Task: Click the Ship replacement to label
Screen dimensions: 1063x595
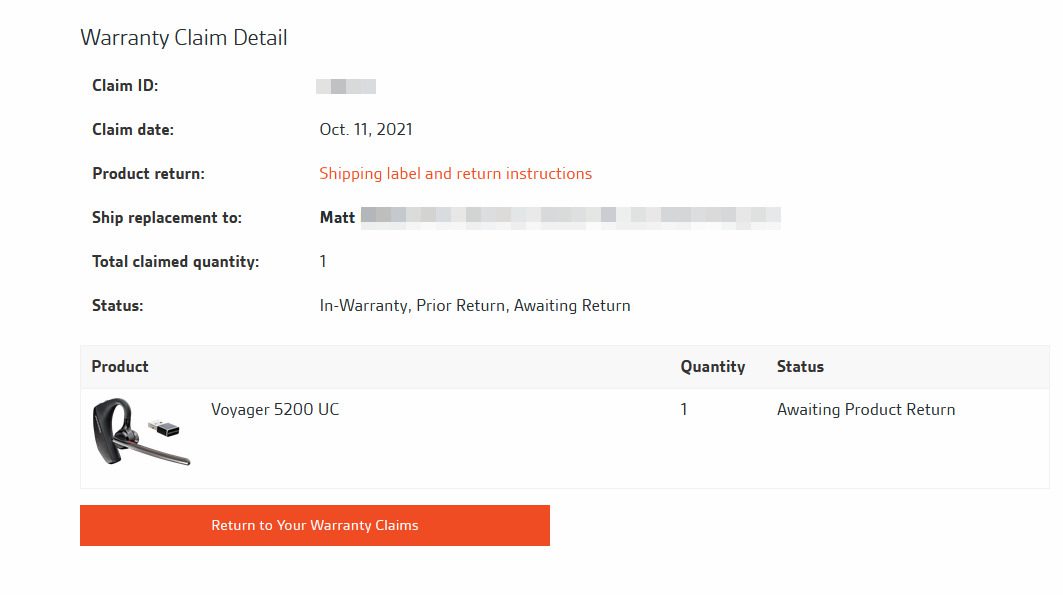Action: click(x=167, y=218)
